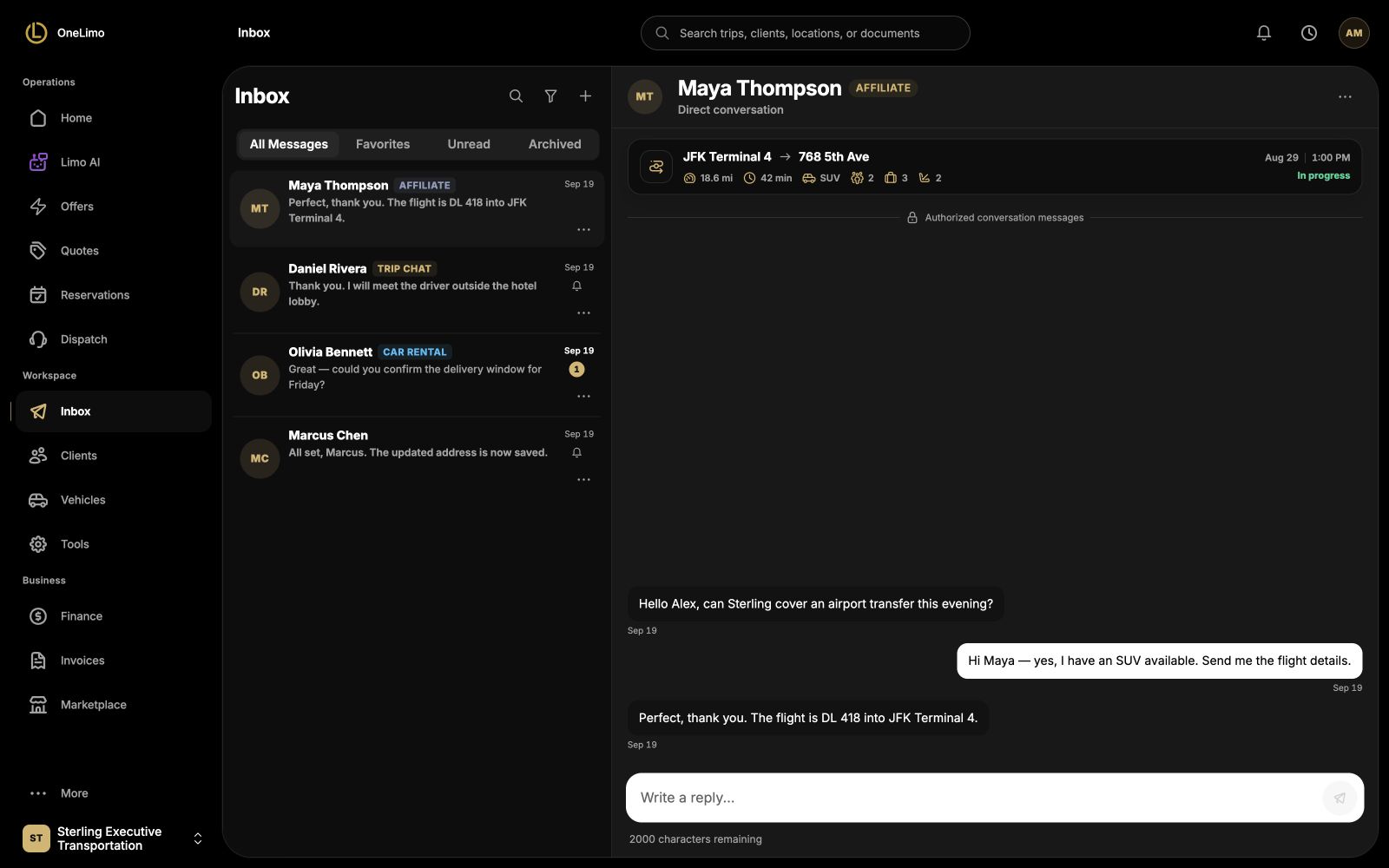Image resolution: width=1389 pixels, height=868 pixels.
Task: Open OneLimo logo home
Action: pos(65,33)
